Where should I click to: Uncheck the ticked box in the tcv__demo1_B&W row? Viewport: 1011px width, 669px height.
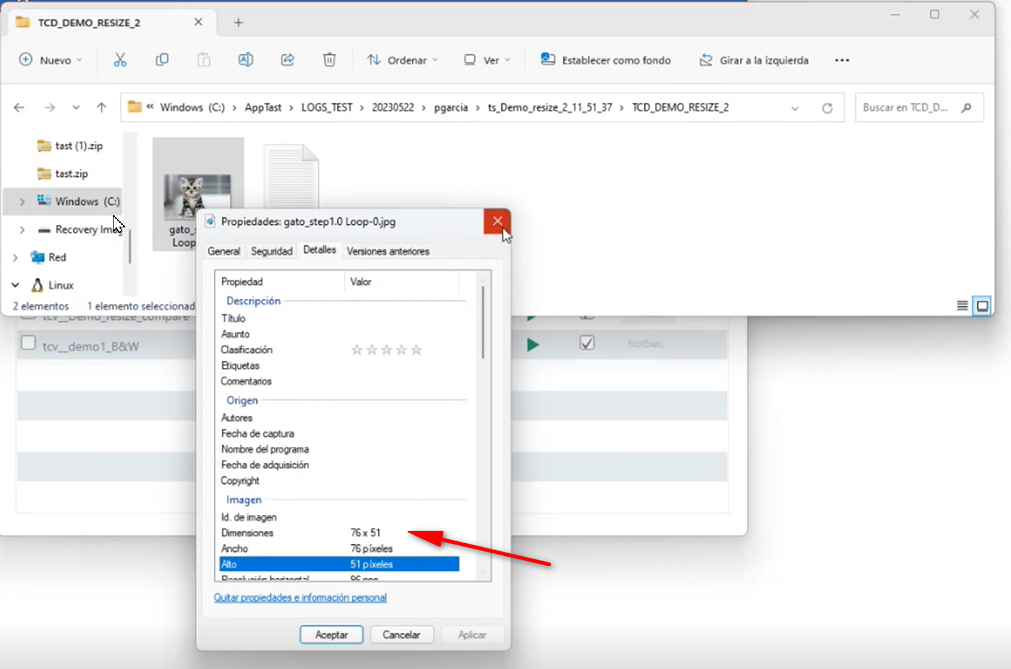pos(587,343)
